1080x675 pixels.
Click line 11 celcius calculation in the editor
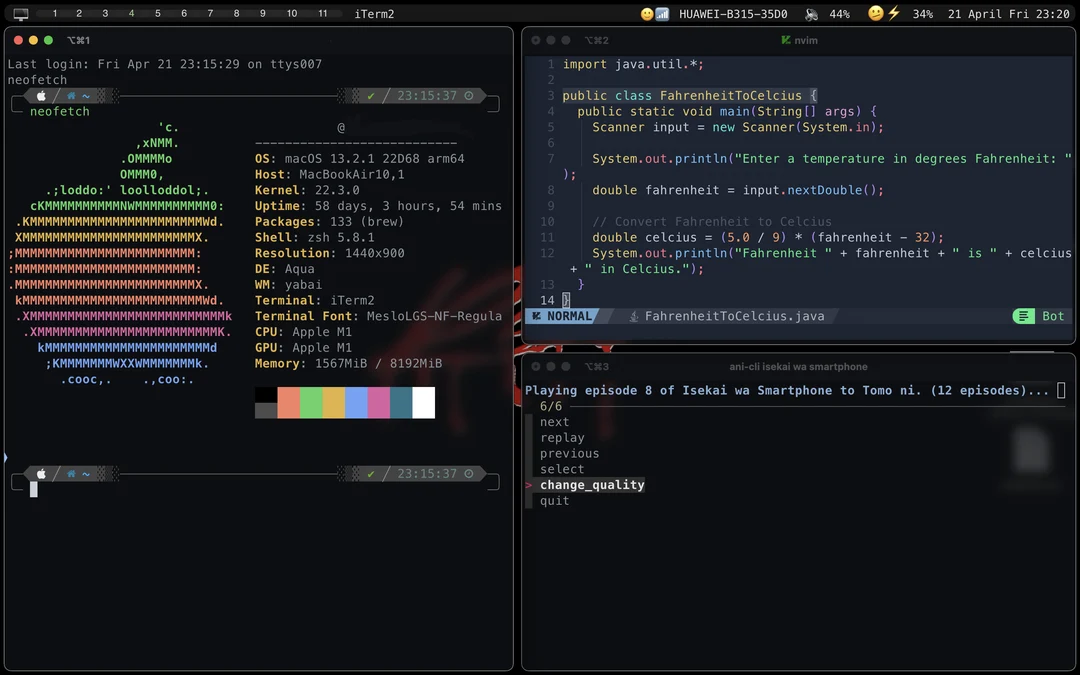[x=767, y=238]
